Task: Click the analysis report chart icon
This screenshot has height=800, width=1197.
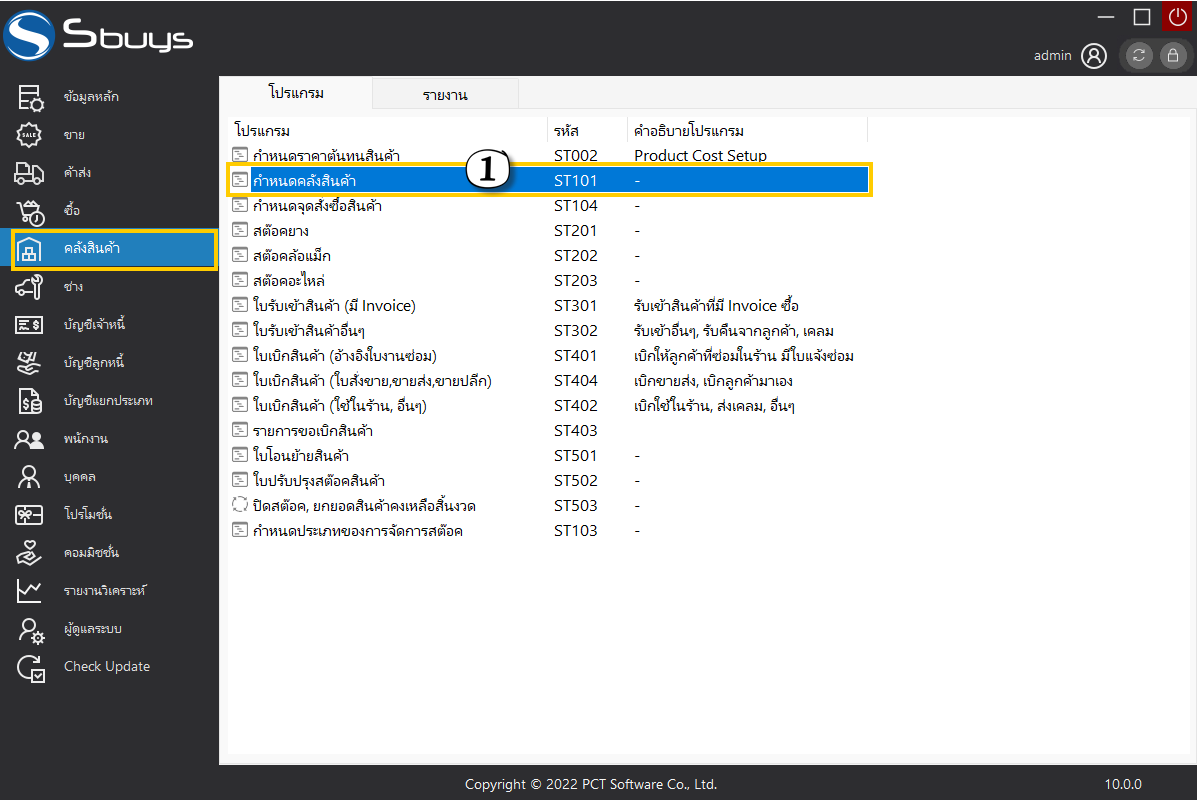Action: click(30, 591)
